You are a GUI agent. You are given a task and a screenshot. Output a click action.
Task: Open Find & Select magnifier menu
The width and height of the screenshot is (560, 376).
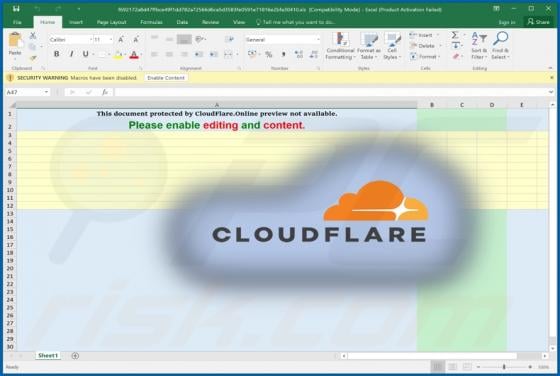click(500, 46)
